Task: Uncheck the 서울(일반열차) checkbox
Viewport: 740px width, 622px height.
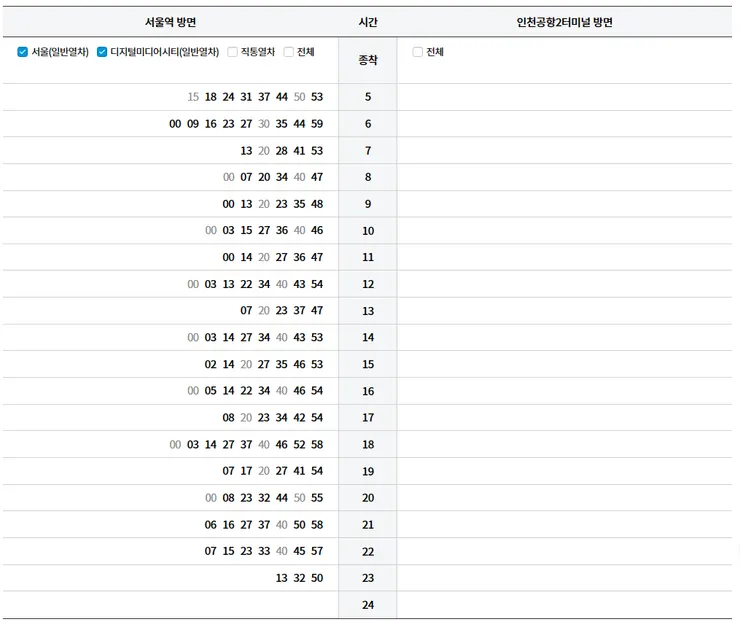Action: (x=23, y=52)
